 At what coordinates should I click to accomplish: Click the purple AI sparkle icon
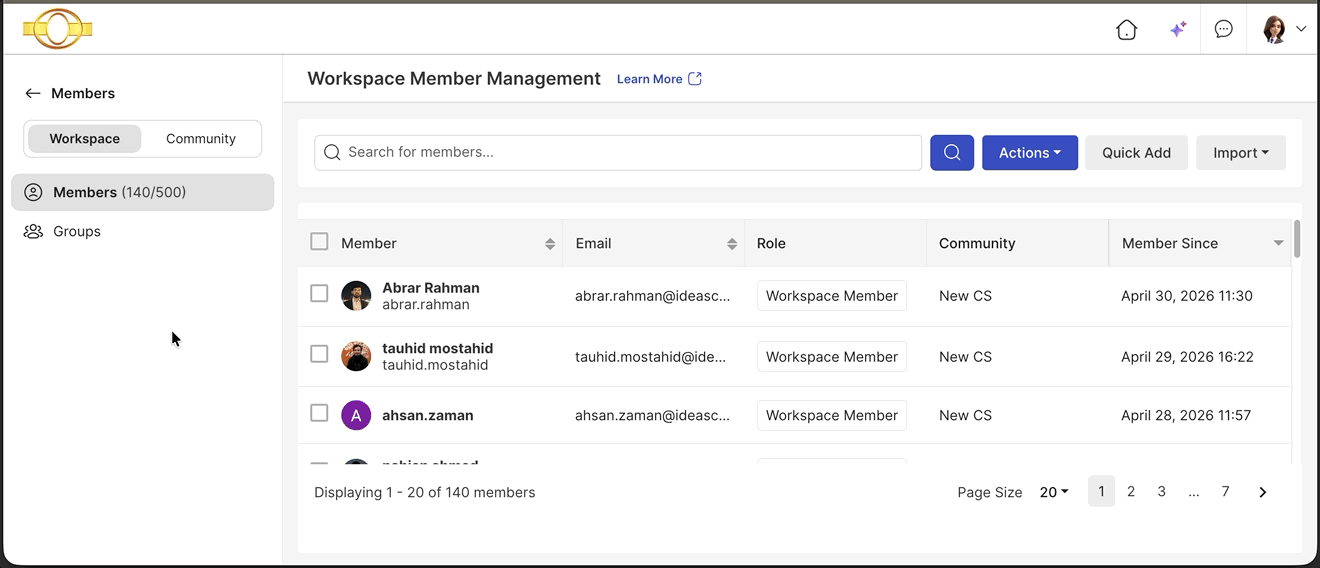point(1178,29)
